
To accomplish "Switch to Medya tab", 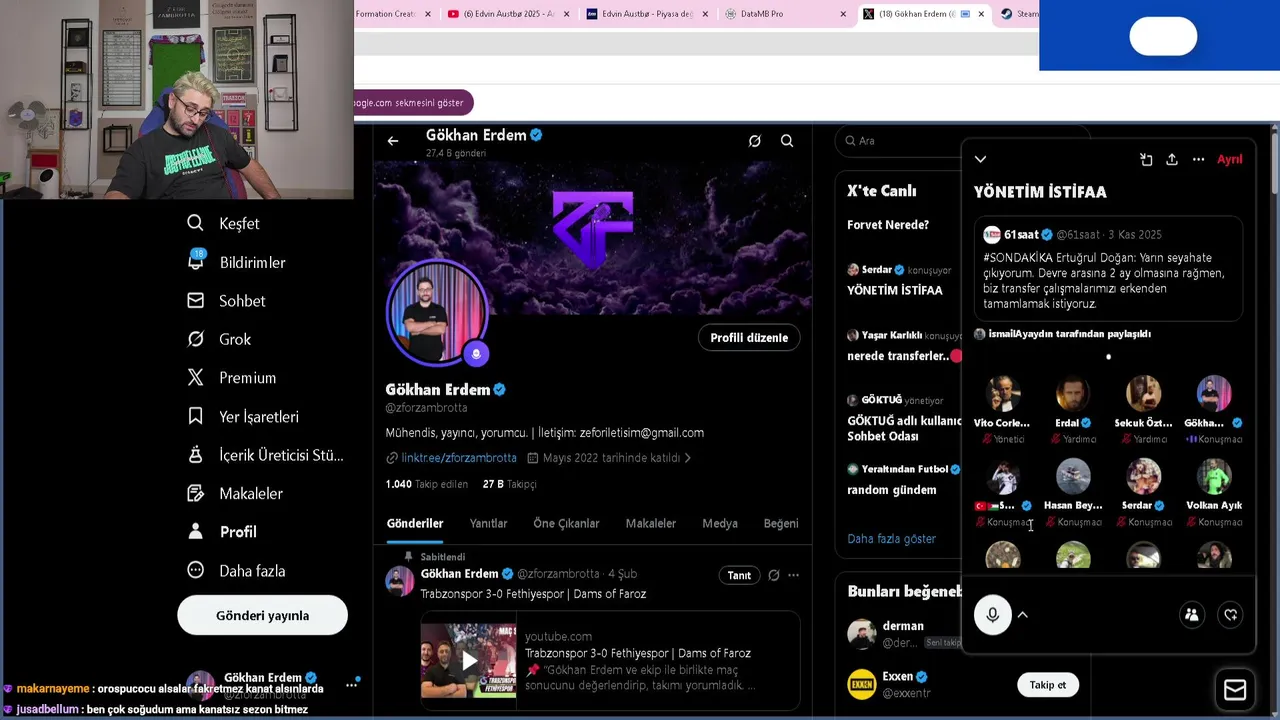I will tap(720, 523).
